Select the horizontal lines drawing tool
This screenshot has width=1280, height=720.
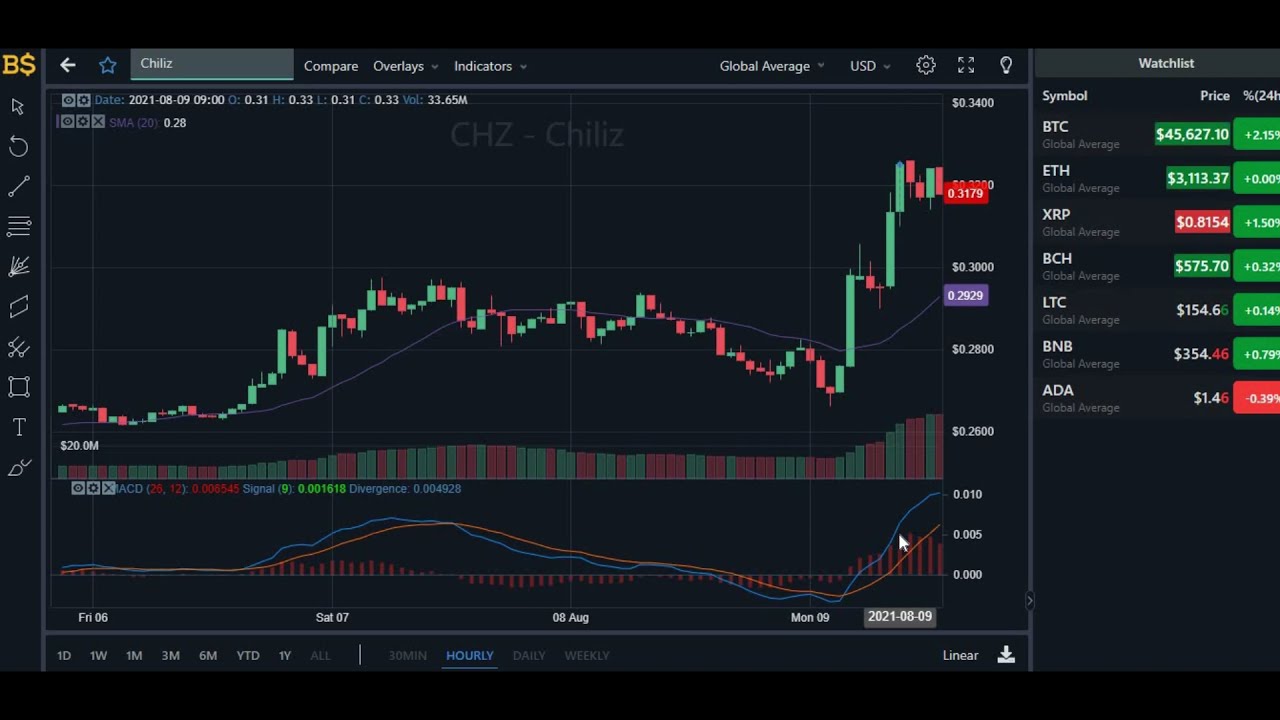(x=18, y=227)
